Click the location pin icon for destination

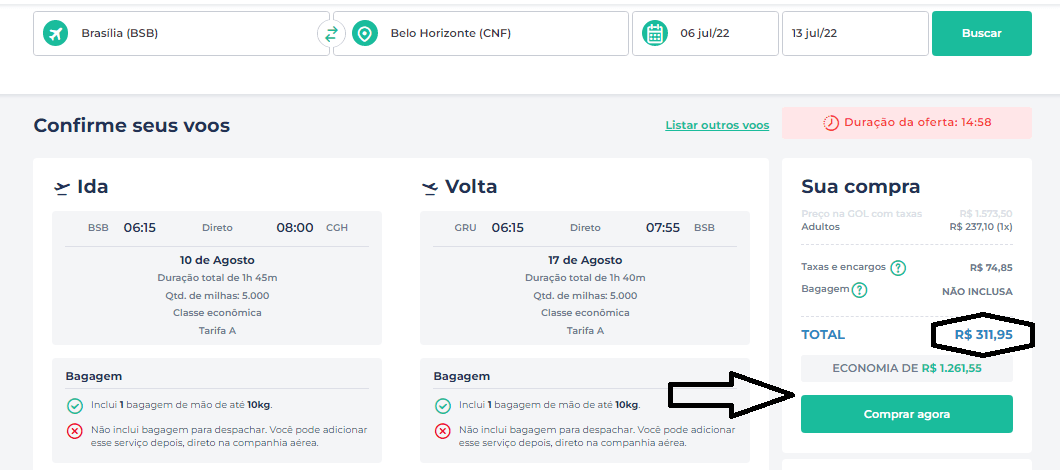(365, 33)
